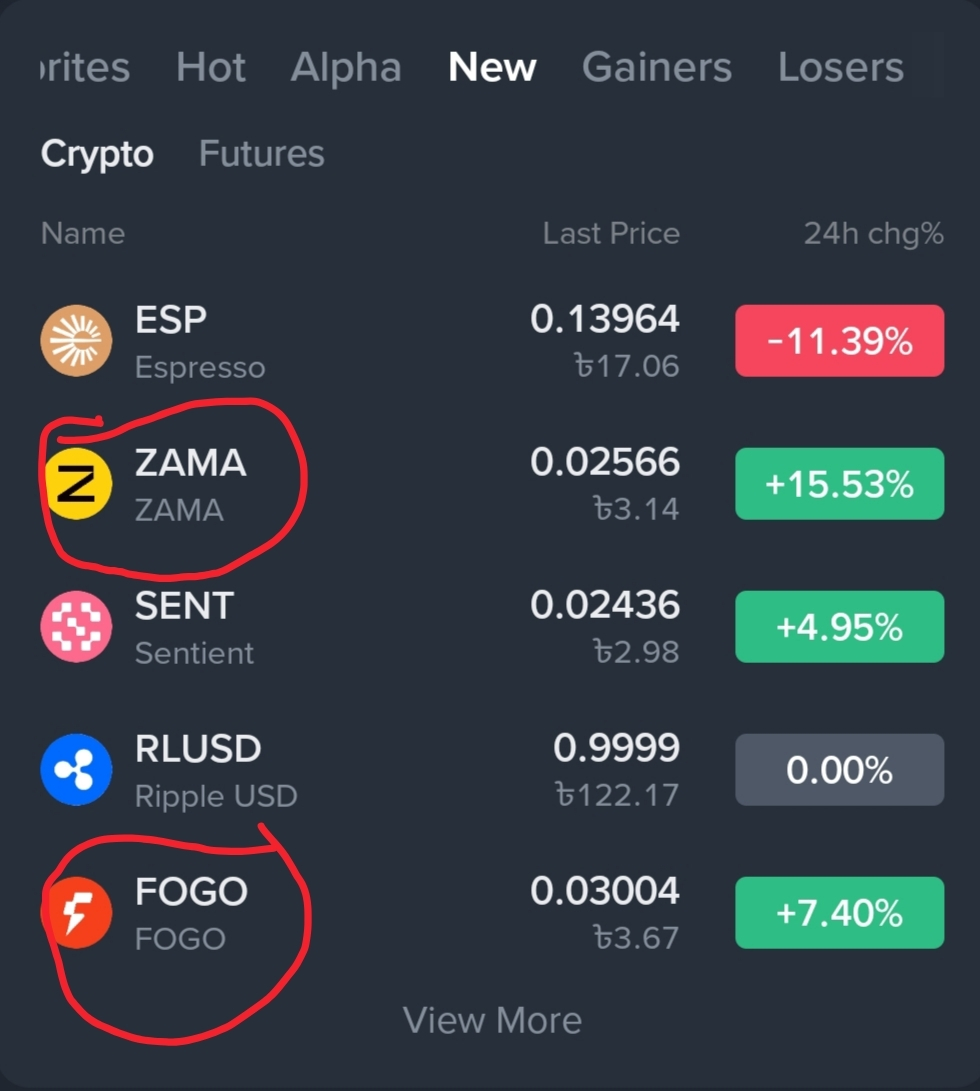Switch to the Hot tab

tap(211, 67)
